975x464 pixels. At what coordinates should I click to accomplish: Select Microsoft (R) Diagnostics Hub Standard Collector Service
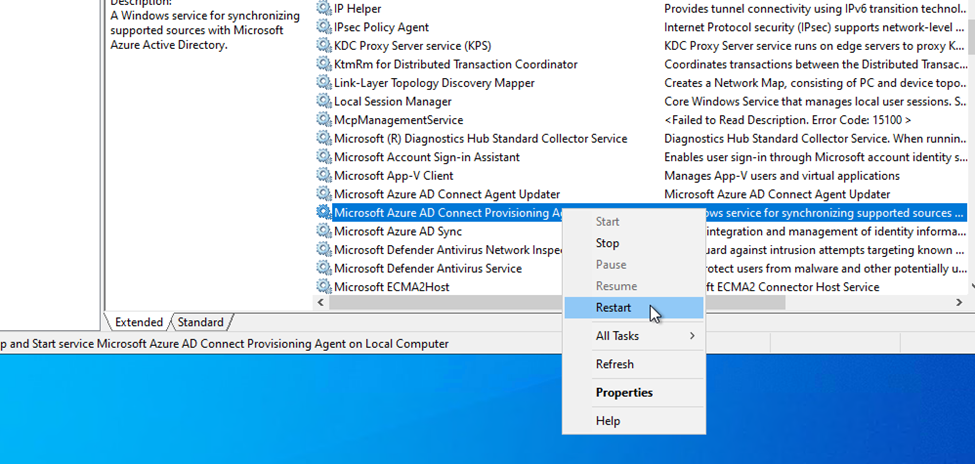(481, 138)
